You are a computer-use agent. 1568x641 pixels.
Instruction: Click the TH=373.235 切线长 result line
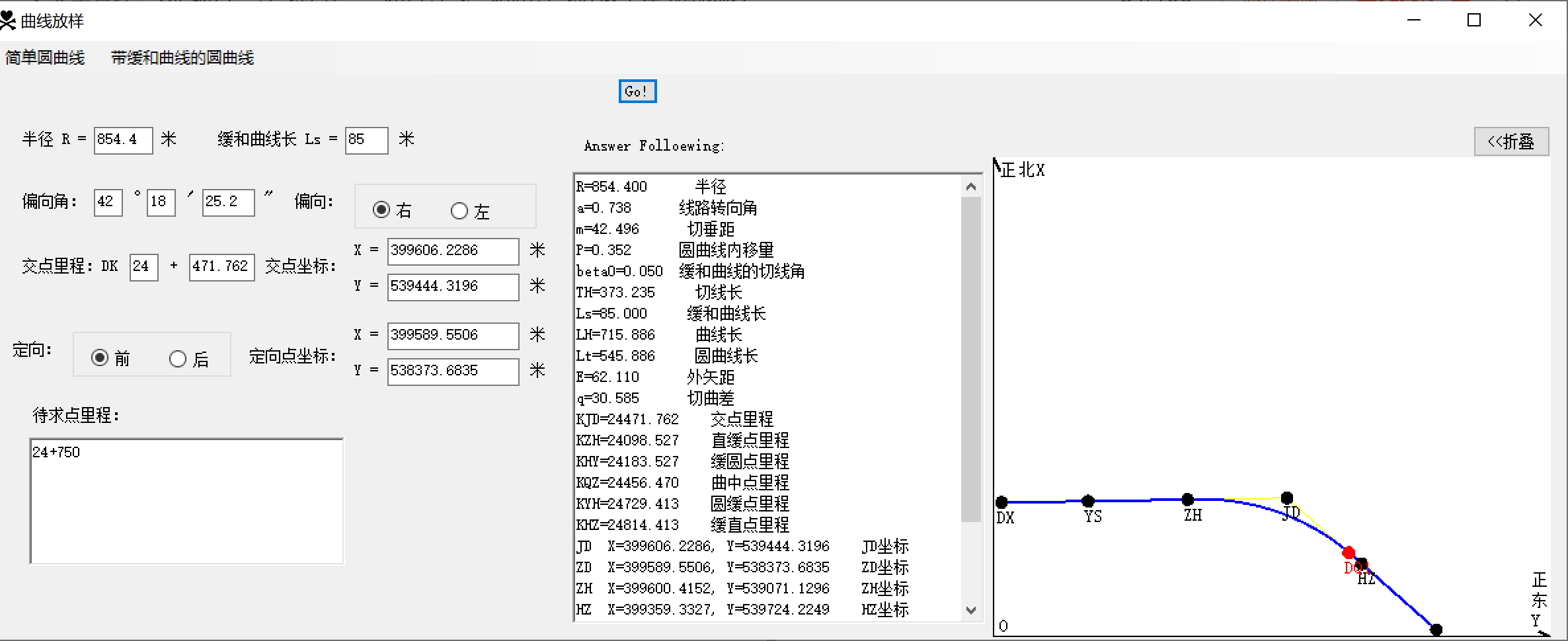coord(659,293)
